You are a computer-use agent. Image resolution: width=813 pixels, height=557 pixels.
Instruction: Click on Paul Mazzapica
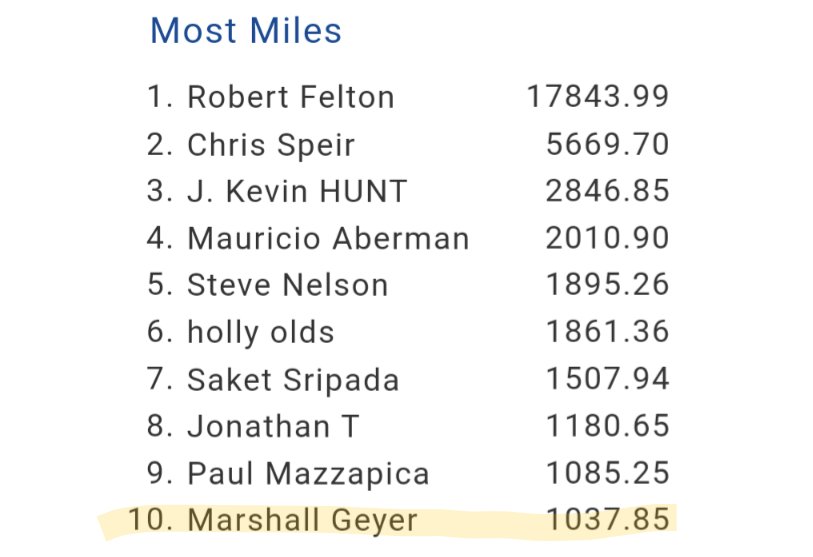(x=308, y=473)
